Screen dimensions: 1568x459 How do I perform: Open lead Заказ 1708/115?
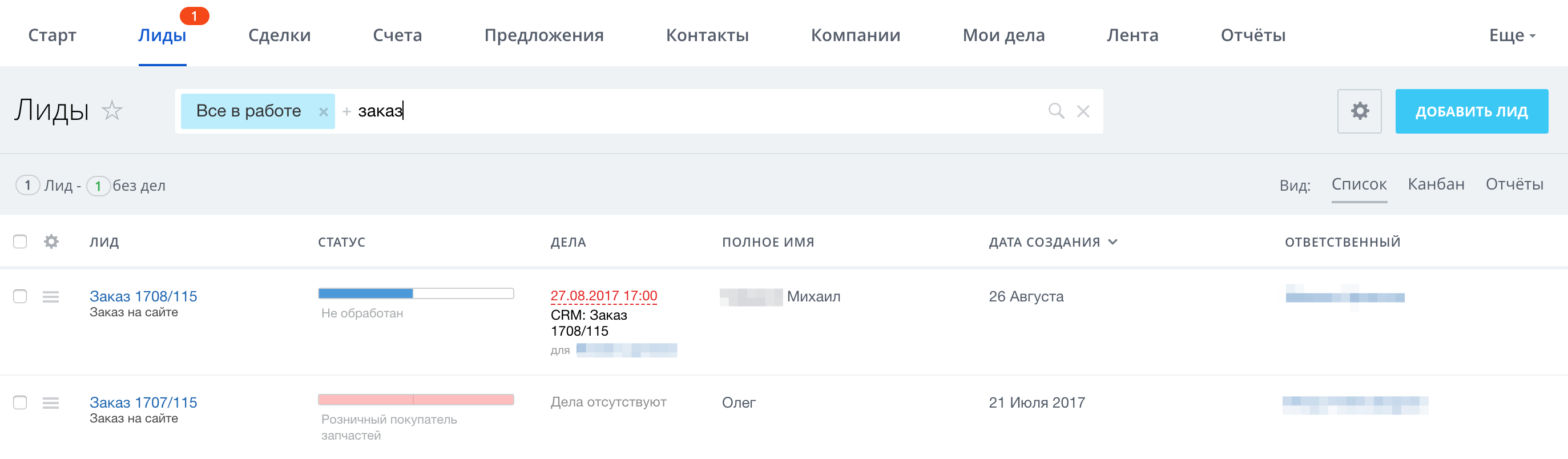(x=143, y=296)
